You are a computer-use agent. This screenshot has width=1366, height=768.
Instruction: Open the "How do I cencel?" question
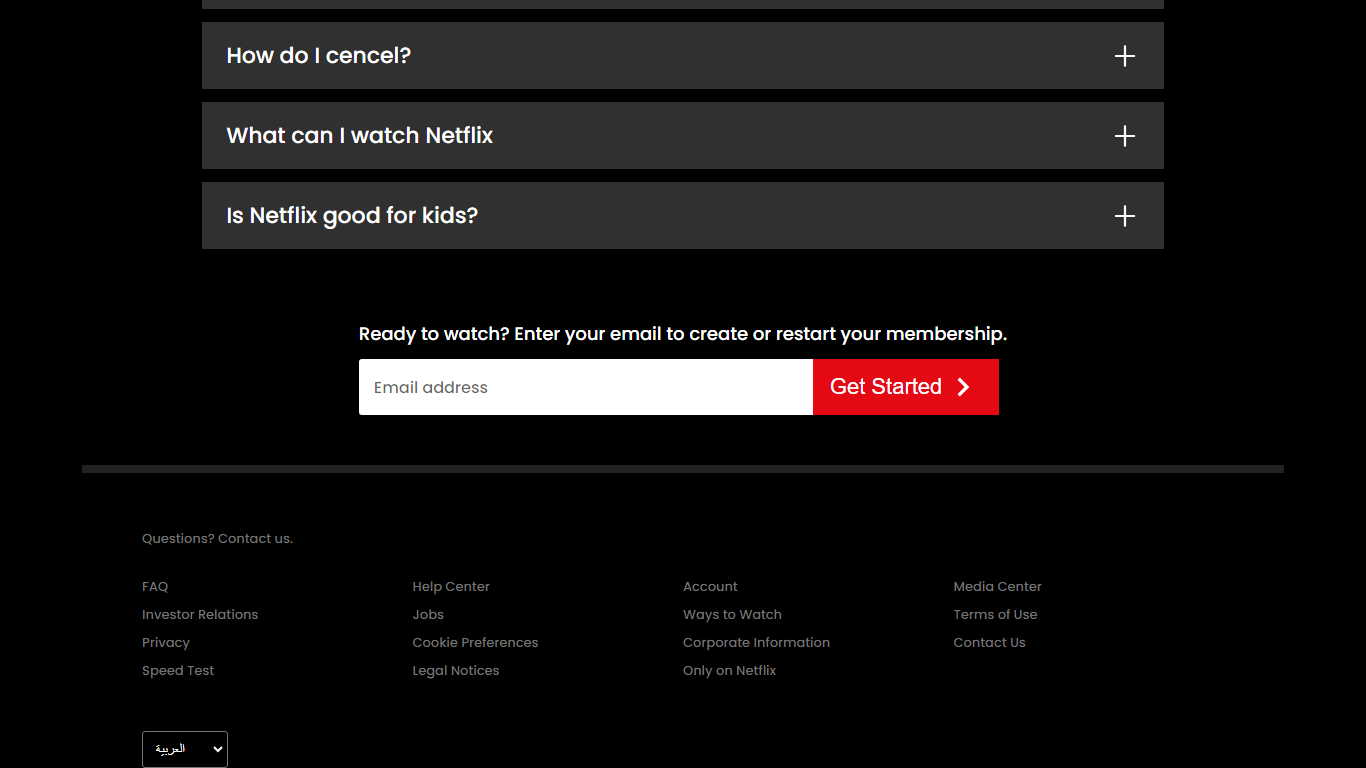click(683, 56)
